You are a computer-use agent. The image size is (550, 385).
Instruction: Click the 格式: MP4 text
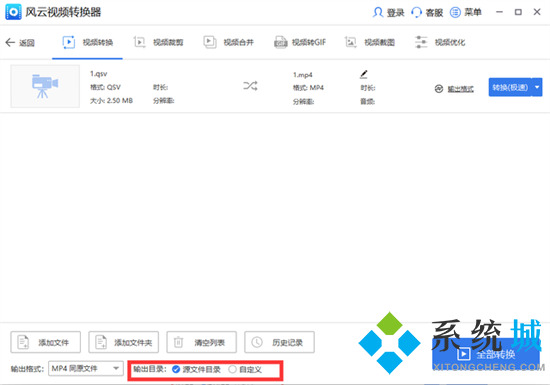click(x=308, y=88)
